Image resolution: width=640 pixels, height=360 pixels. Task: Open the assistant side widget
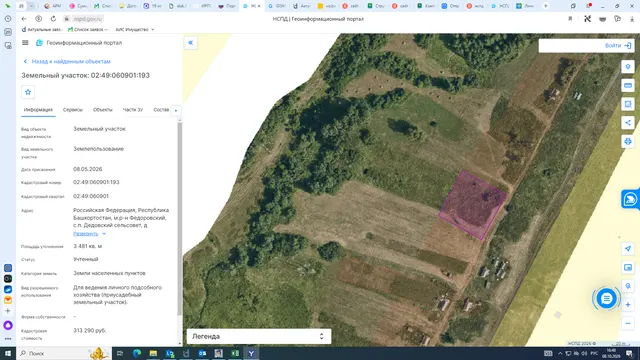(631, 199)
